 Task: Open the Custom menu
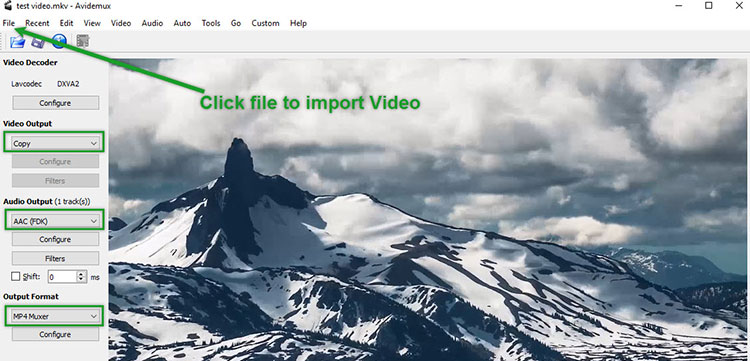pyautogui.click(x=265, y=23)
